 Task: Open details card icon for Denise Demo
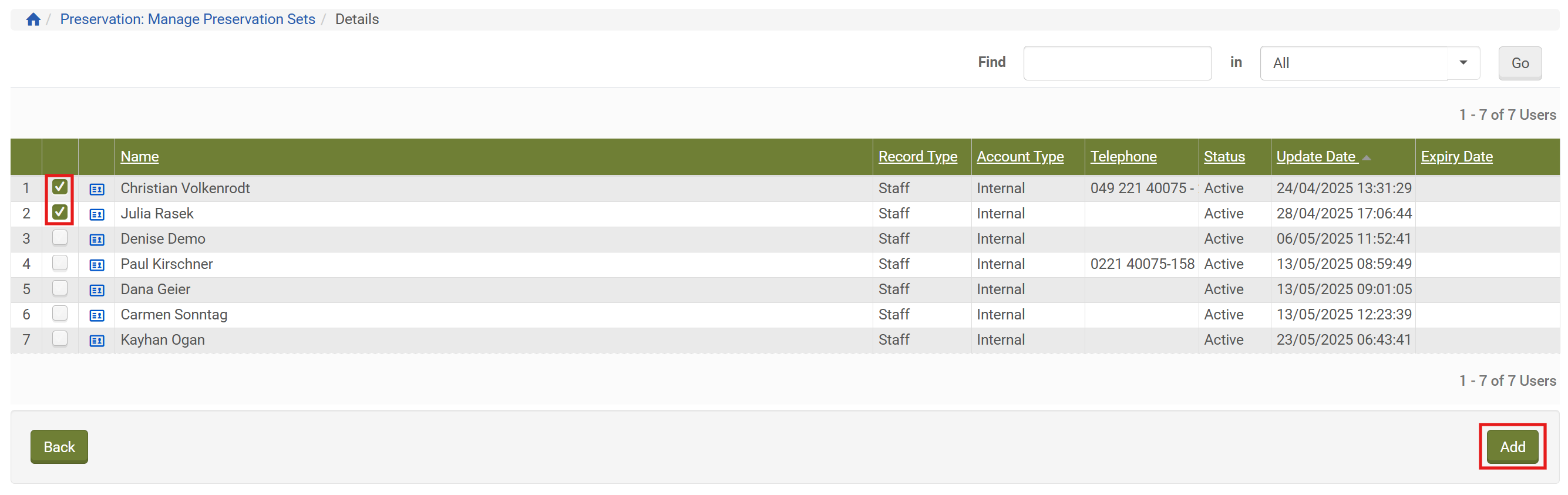[x=97, y=240]
